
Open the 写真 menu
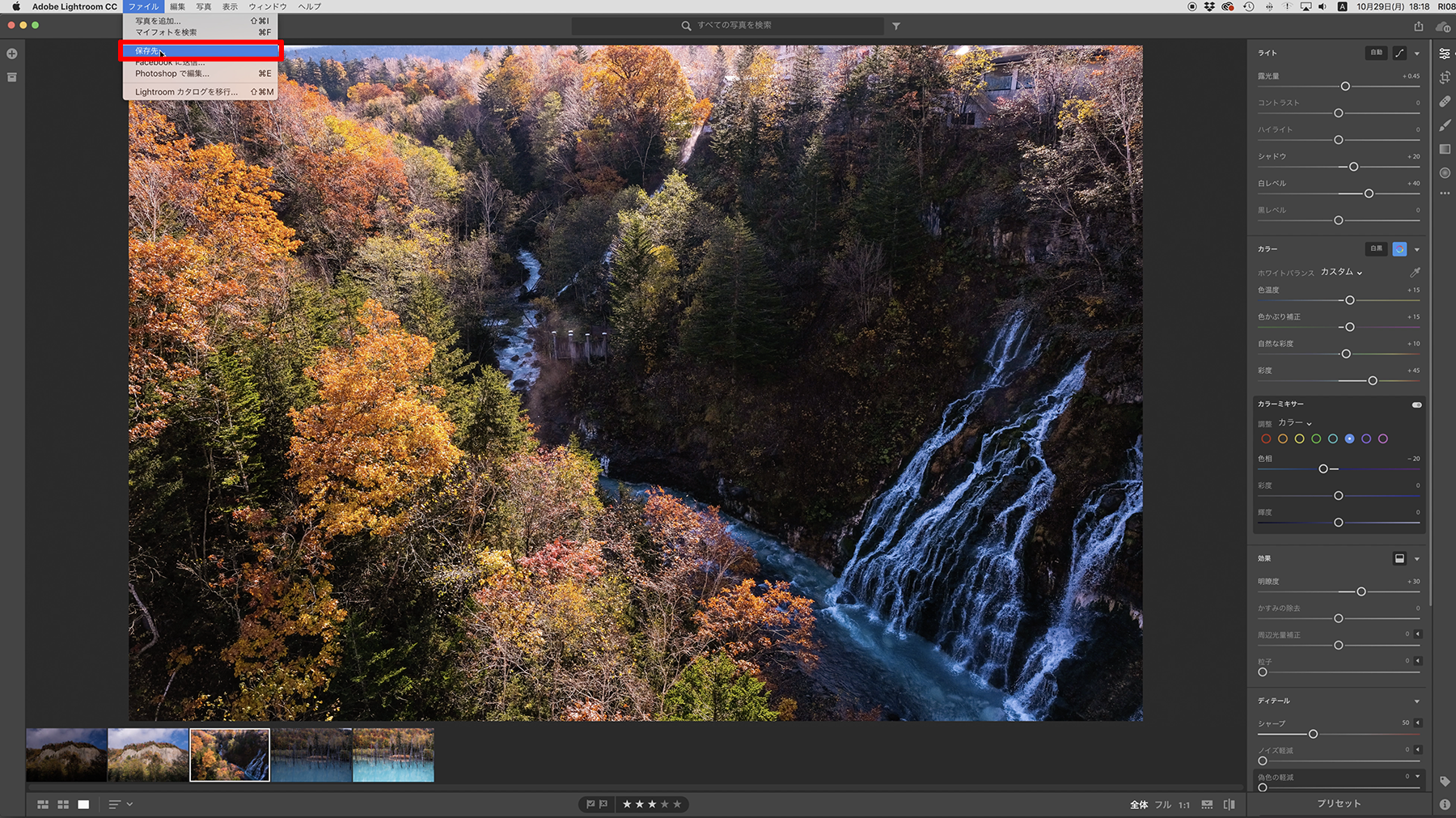pos(204,6)
